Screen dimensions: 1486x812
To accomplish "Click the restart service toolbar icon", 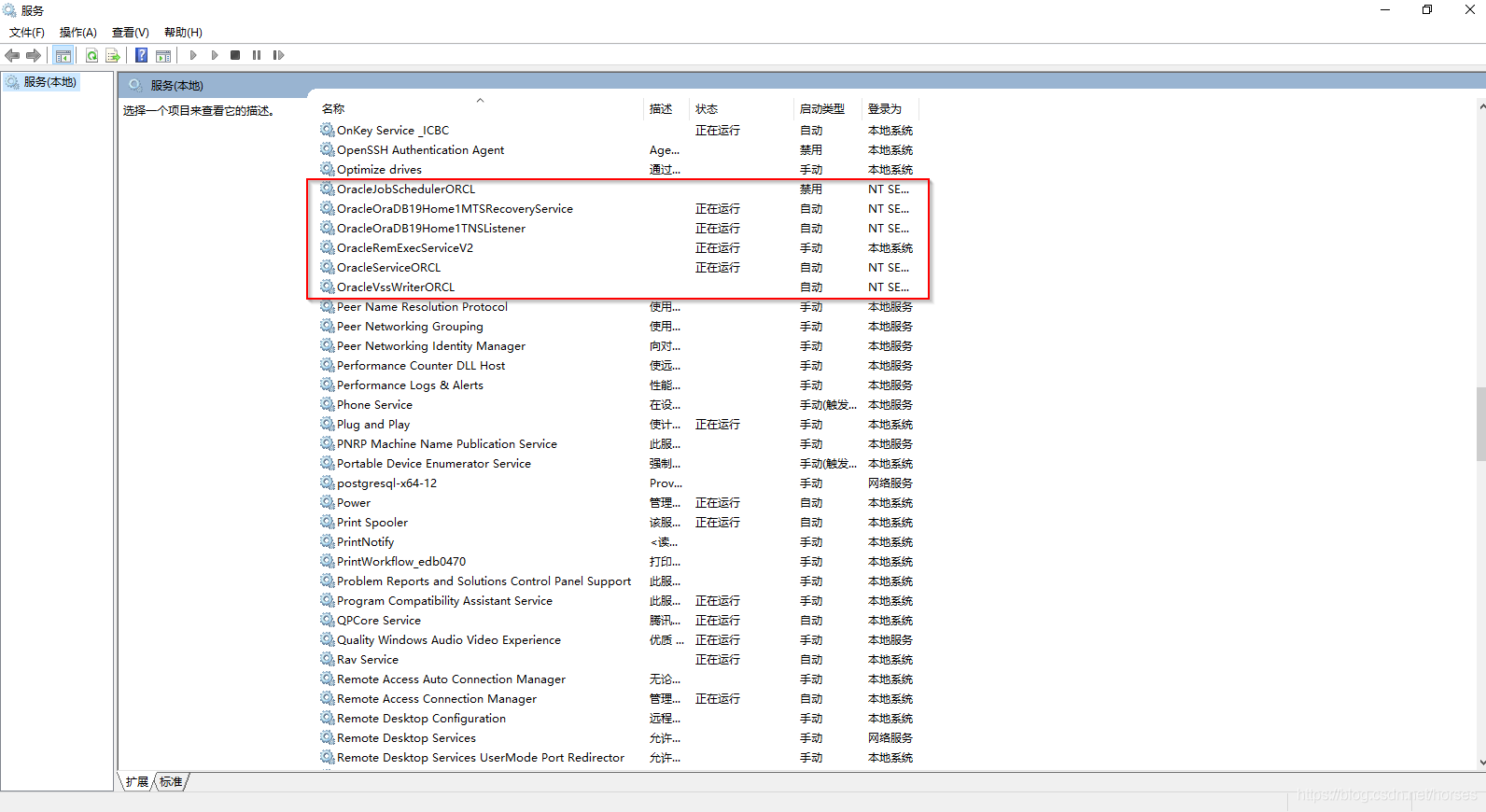I will [x=278, y=56].
